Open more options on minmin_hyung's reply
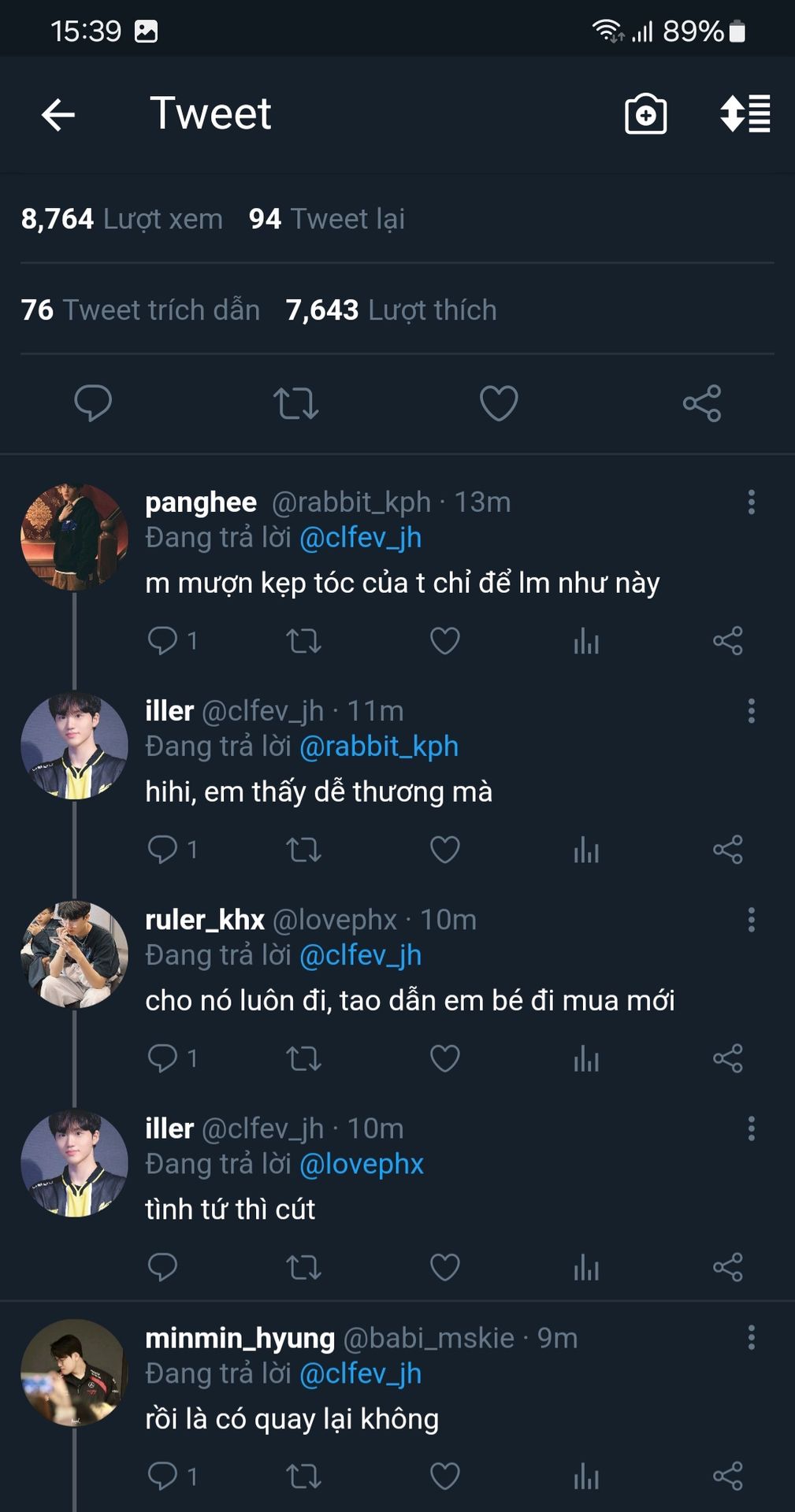 point(751,1337)
